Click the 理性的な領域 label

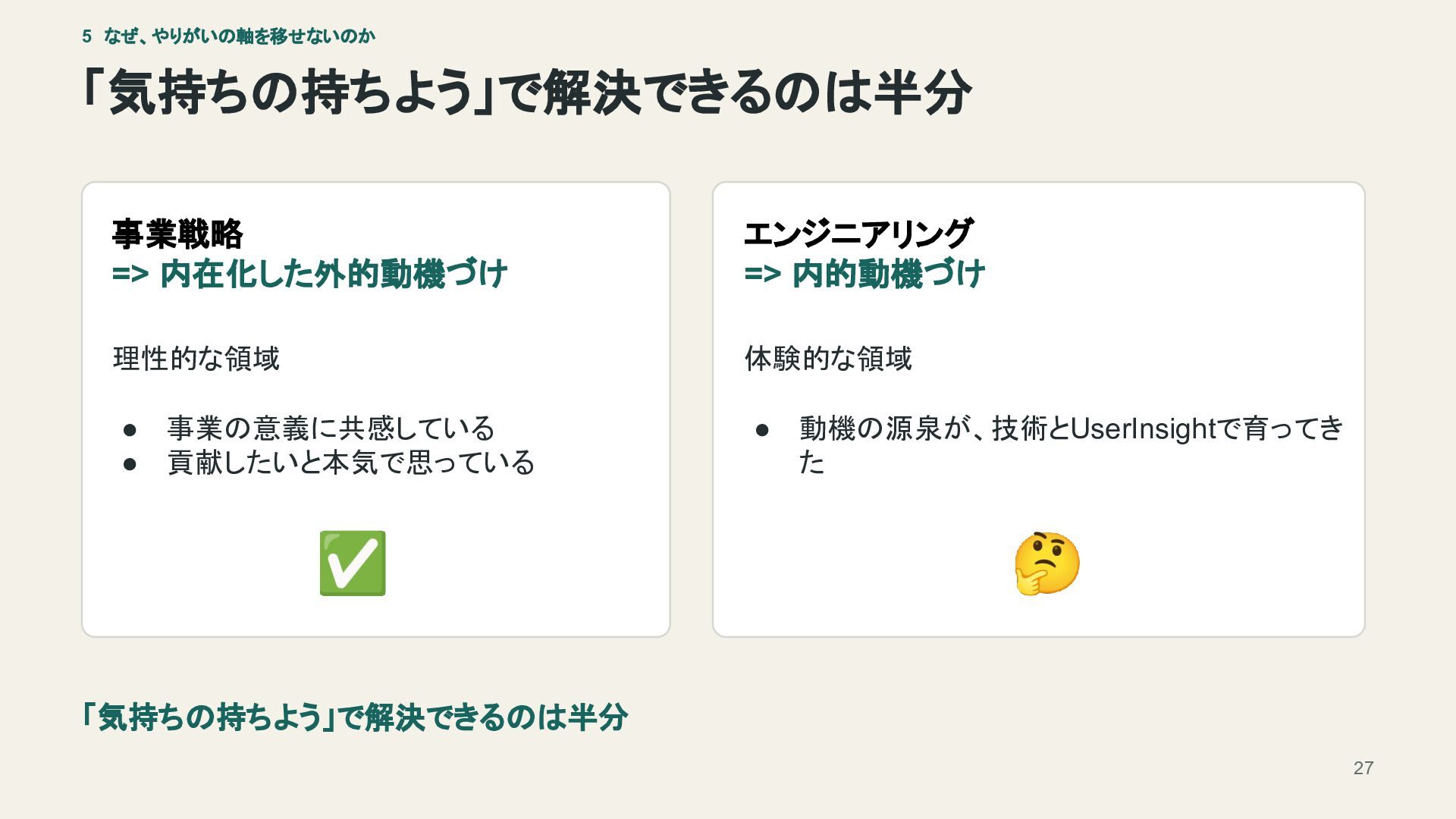196,358
